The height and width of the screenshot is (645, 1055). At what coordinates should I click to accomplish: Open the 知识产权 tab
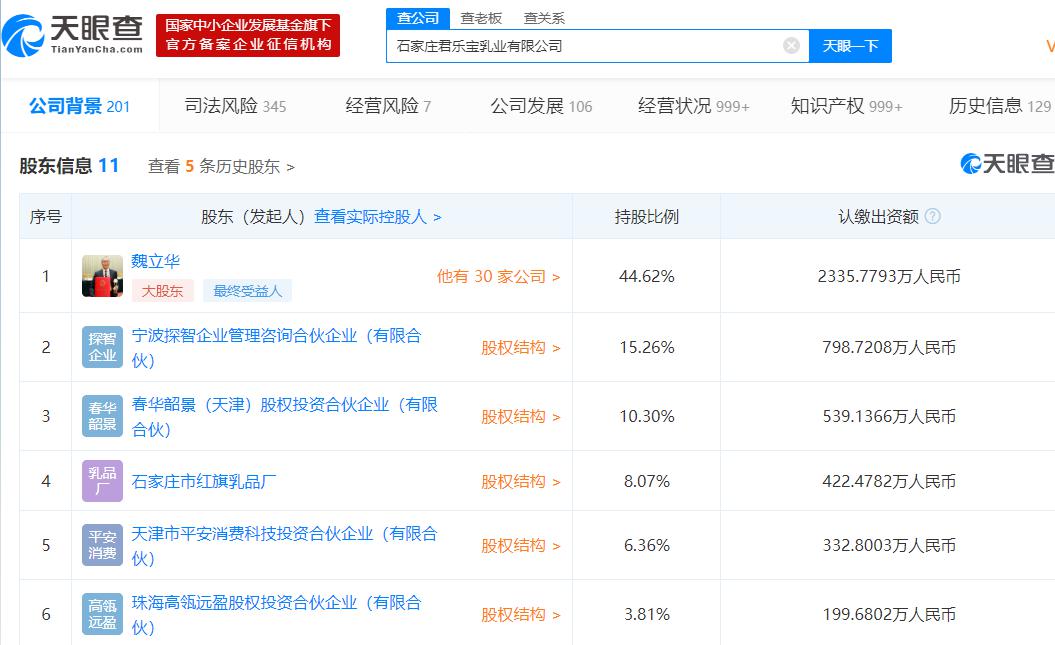click(846, 106)
